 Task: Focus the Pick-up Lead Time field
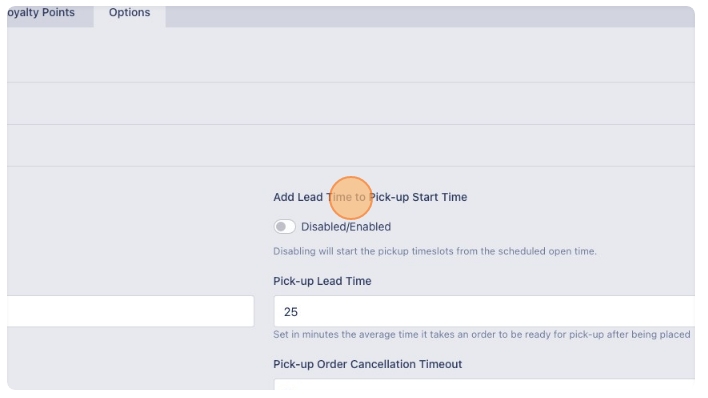(x=484, y=311)
